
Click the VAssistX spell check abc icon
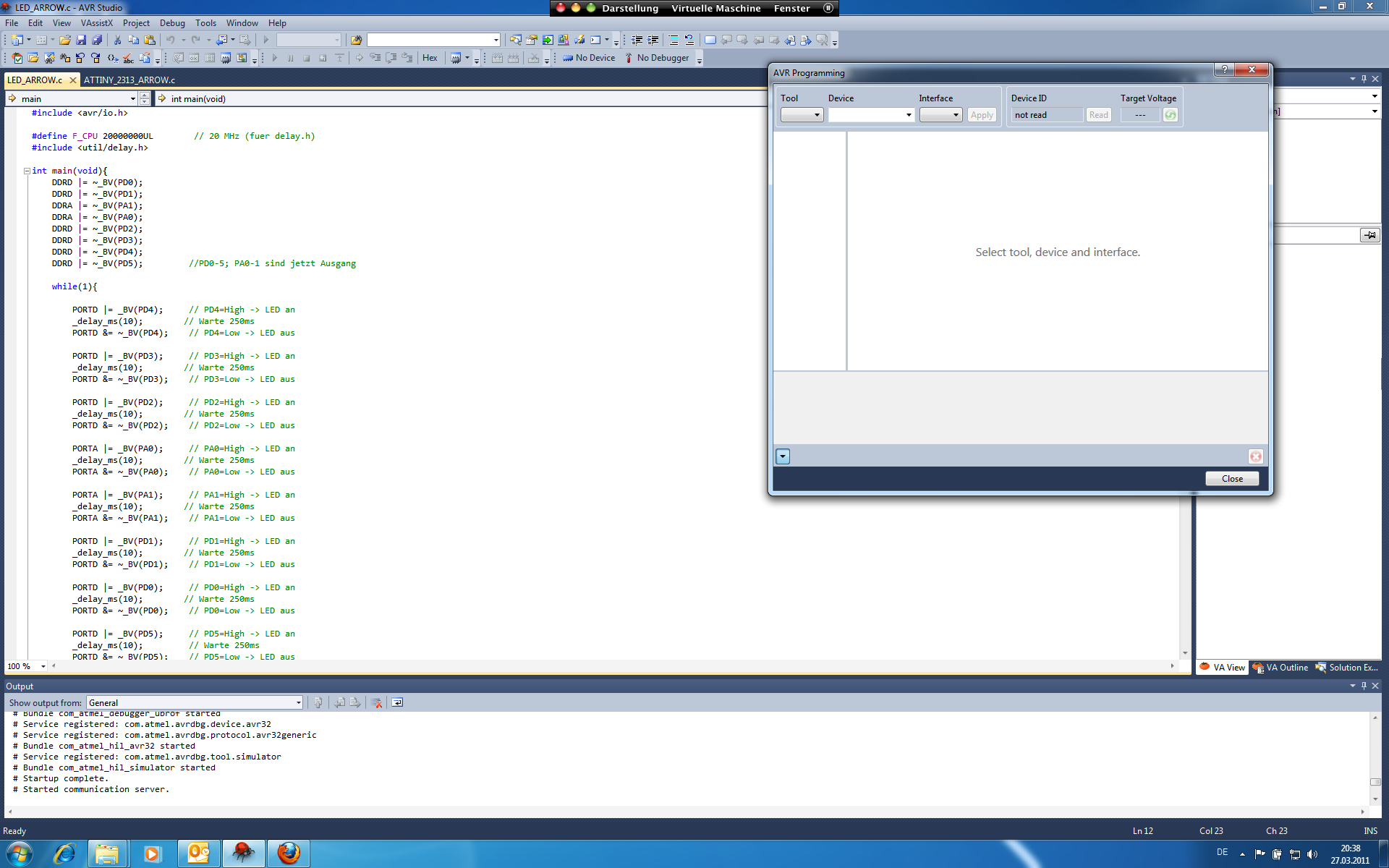(x=128, y=58)
